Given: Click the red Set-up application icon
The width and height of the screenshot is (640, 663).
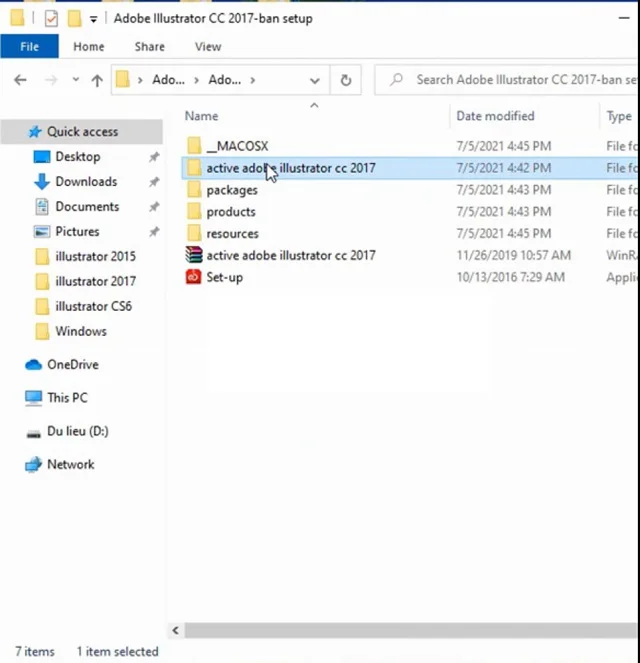Looking at the screenshot, I should tap(194, 277).
